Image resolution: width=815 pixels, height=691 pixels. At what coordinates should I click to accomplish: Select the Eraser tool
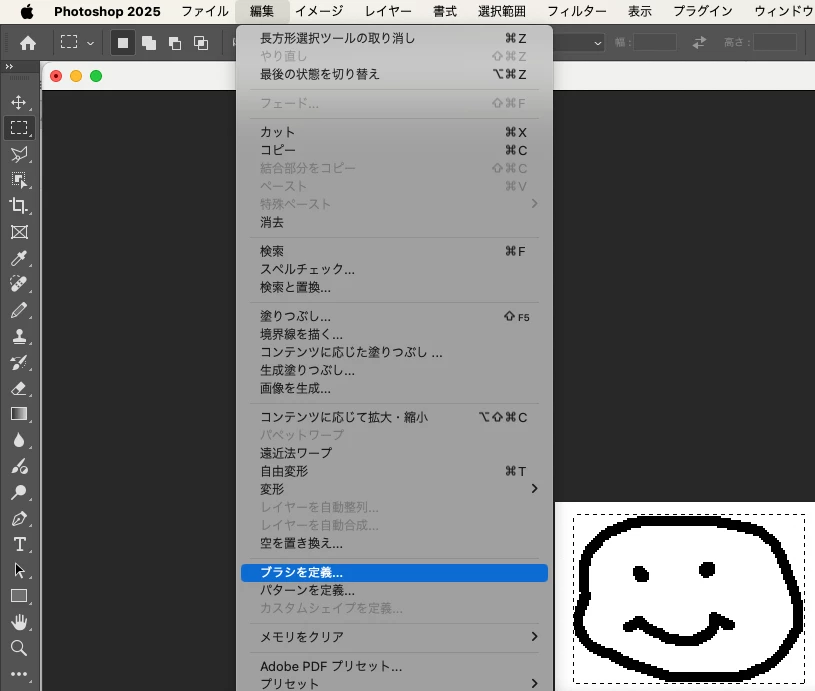coord(19,388)
